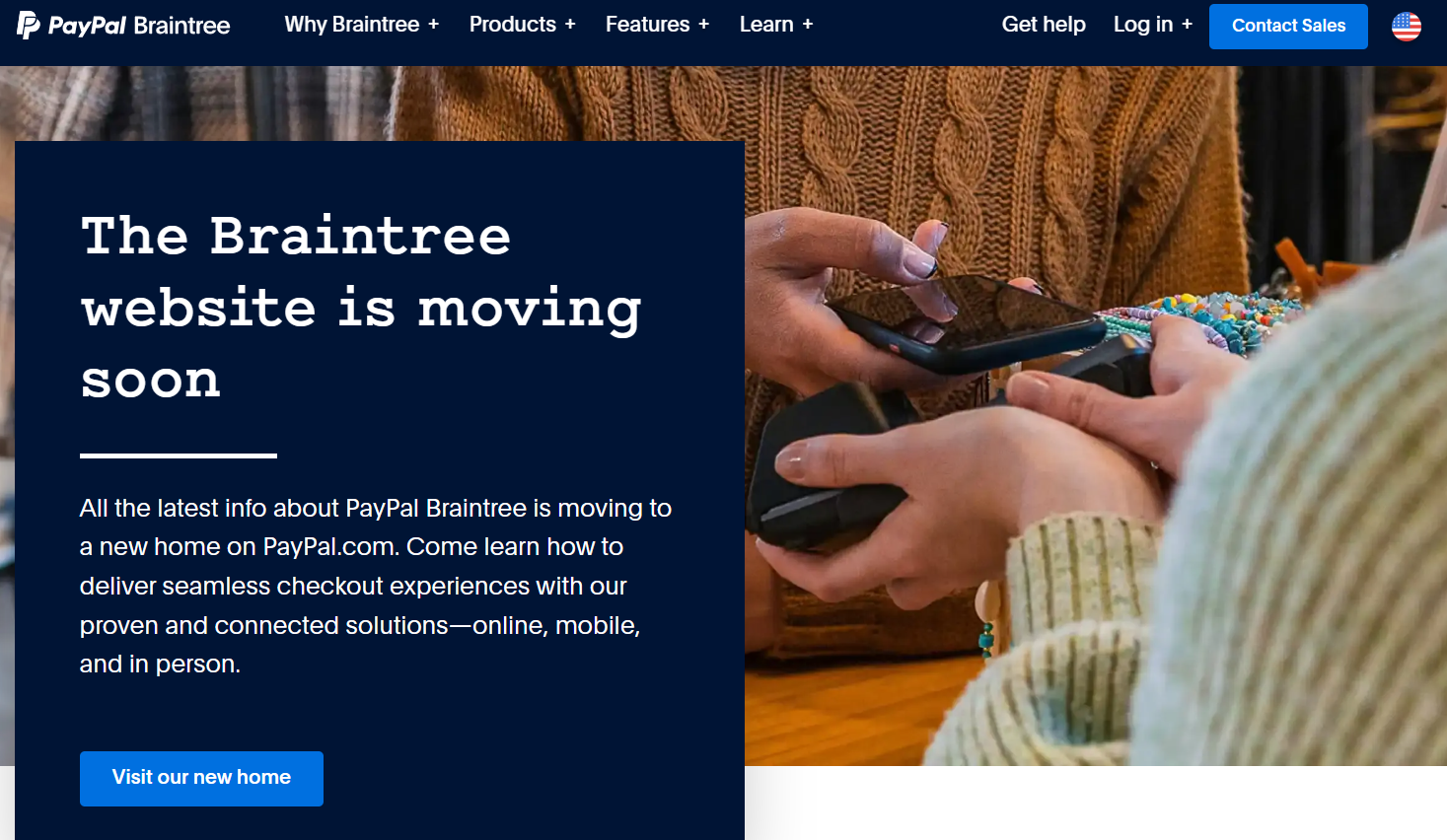Click the PayPal logo icon

29,25
